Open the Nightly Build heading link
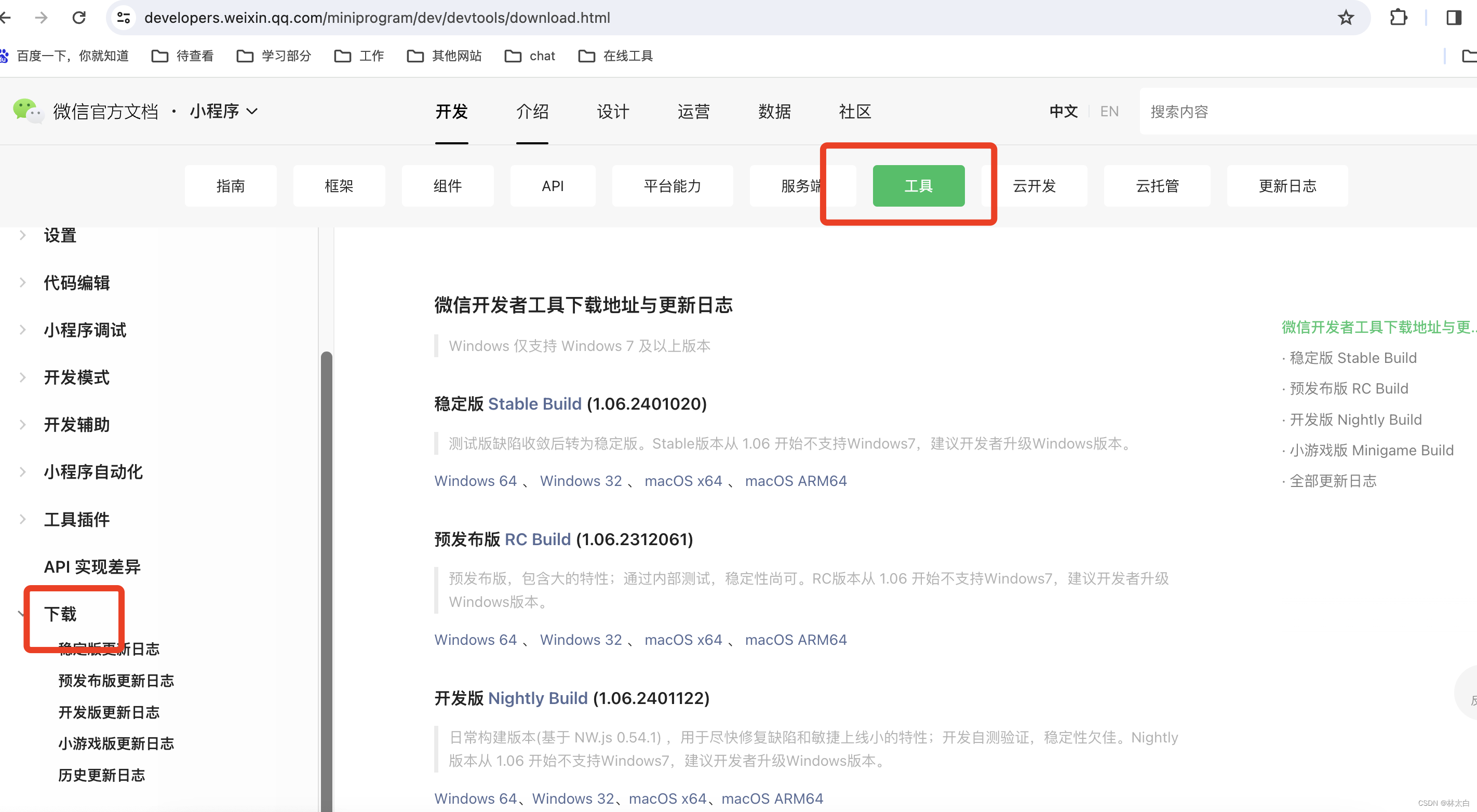 coord(538,698)
